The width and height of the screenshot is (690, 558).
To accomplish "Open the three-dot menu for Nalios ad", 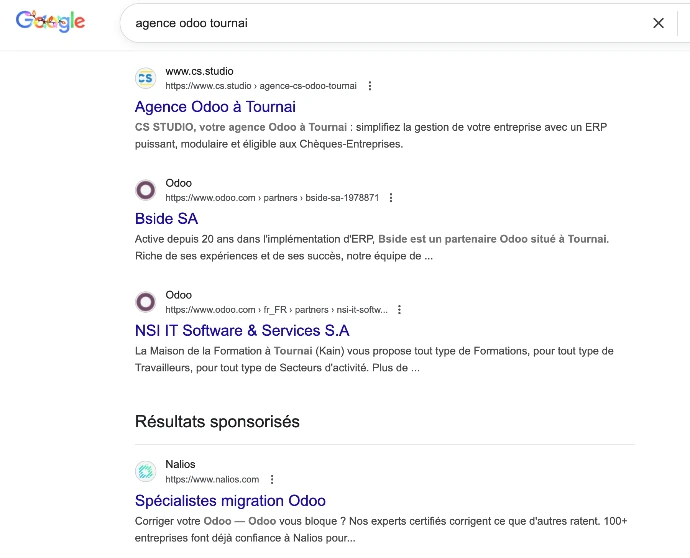I will pyautogui.click(x=272, y=480).
